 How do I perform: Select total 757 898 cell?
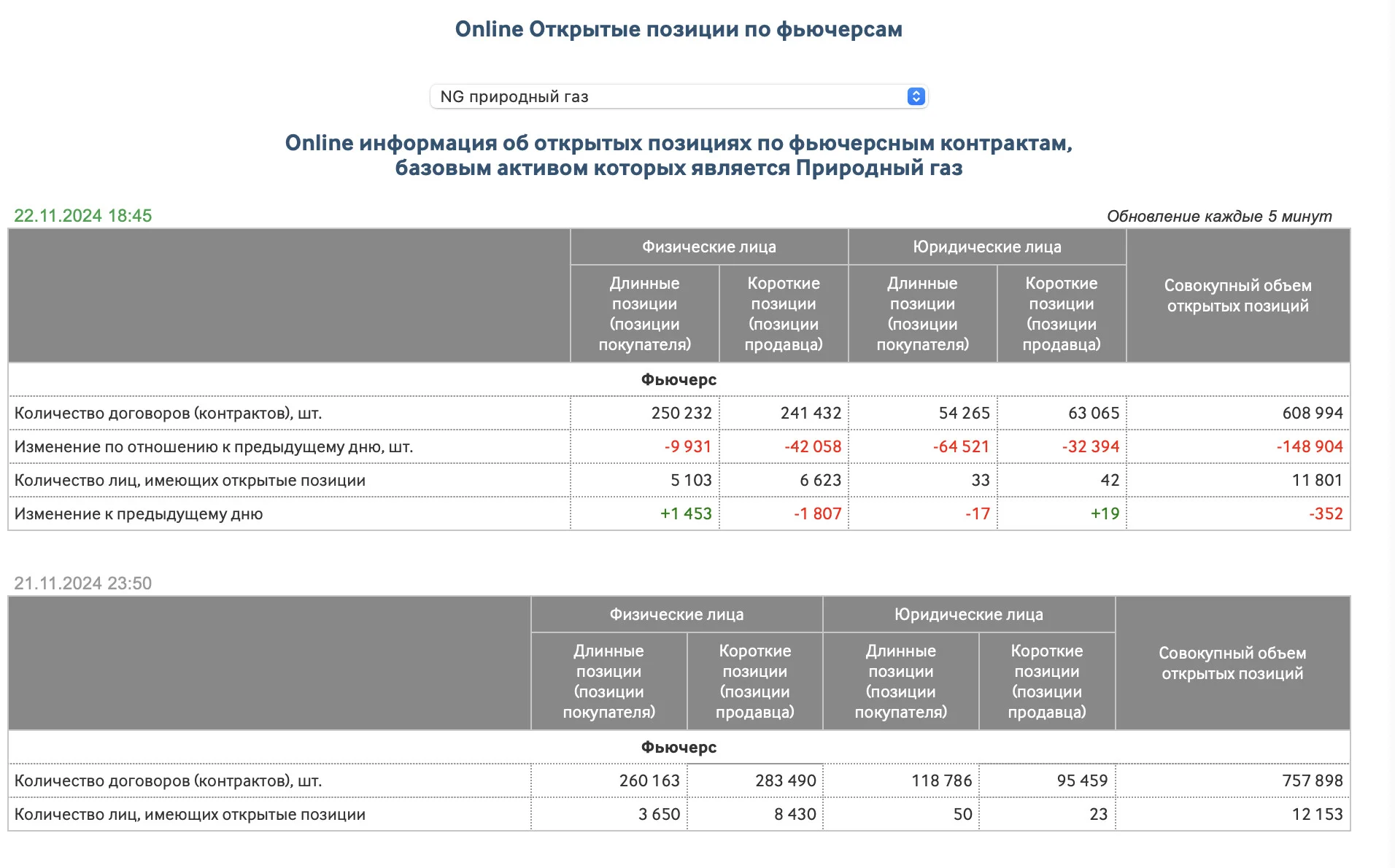tap(1313, 780)
